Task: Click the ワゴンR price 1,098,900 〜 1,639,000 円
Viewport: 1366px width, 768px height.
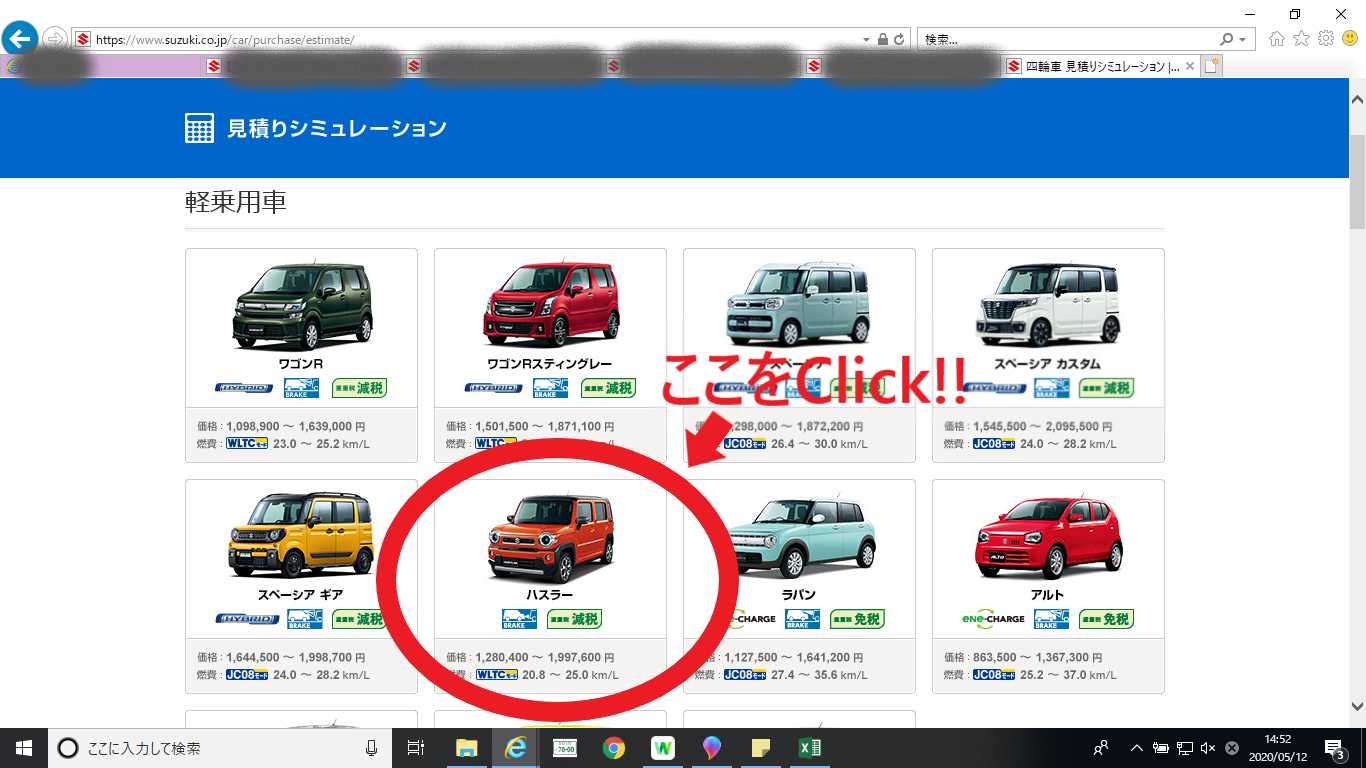Action: pos(296,427)
